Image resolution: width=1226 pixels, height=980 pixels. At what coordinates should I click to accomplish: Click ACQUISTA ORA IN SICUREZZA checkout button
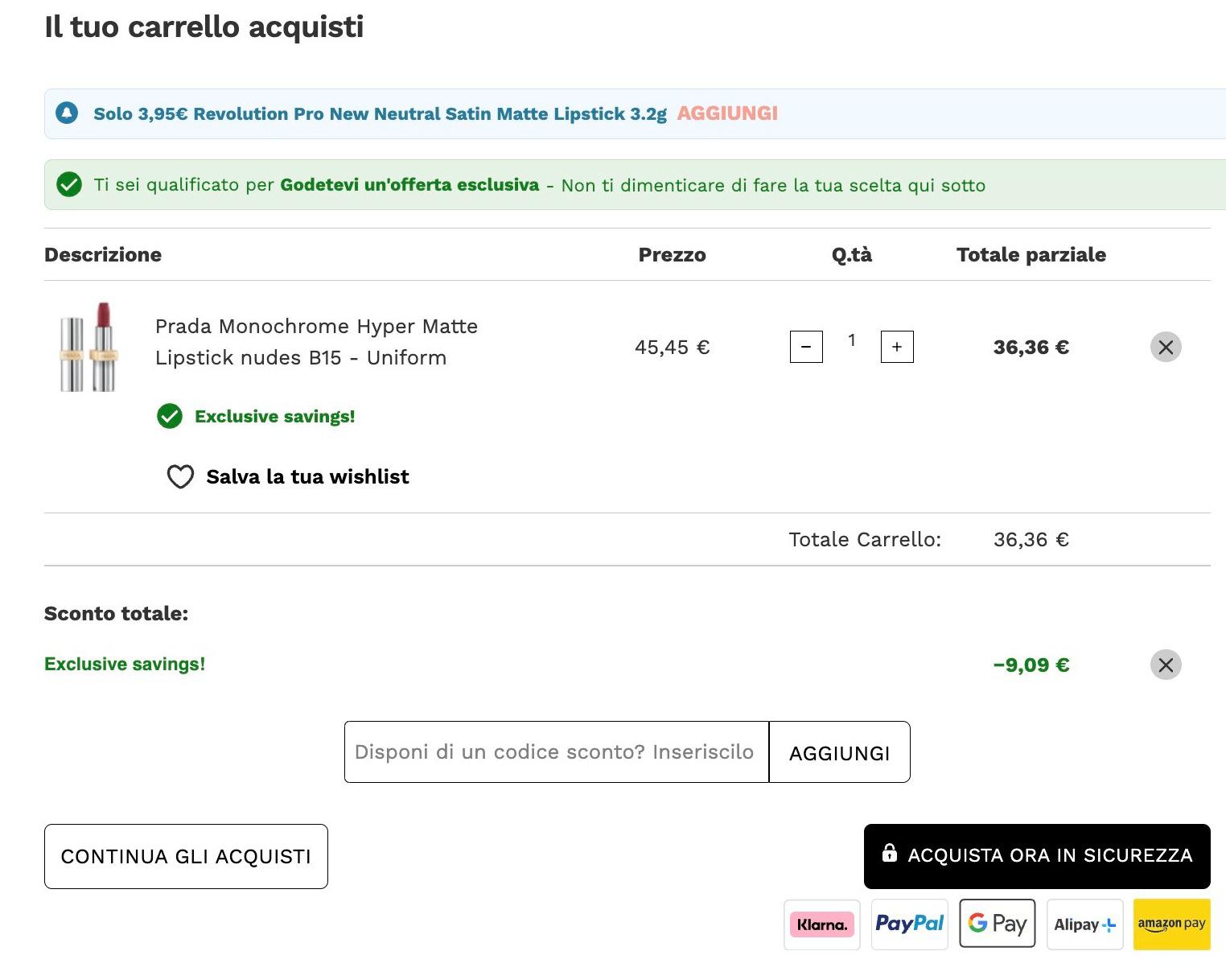click(1037, 856)
